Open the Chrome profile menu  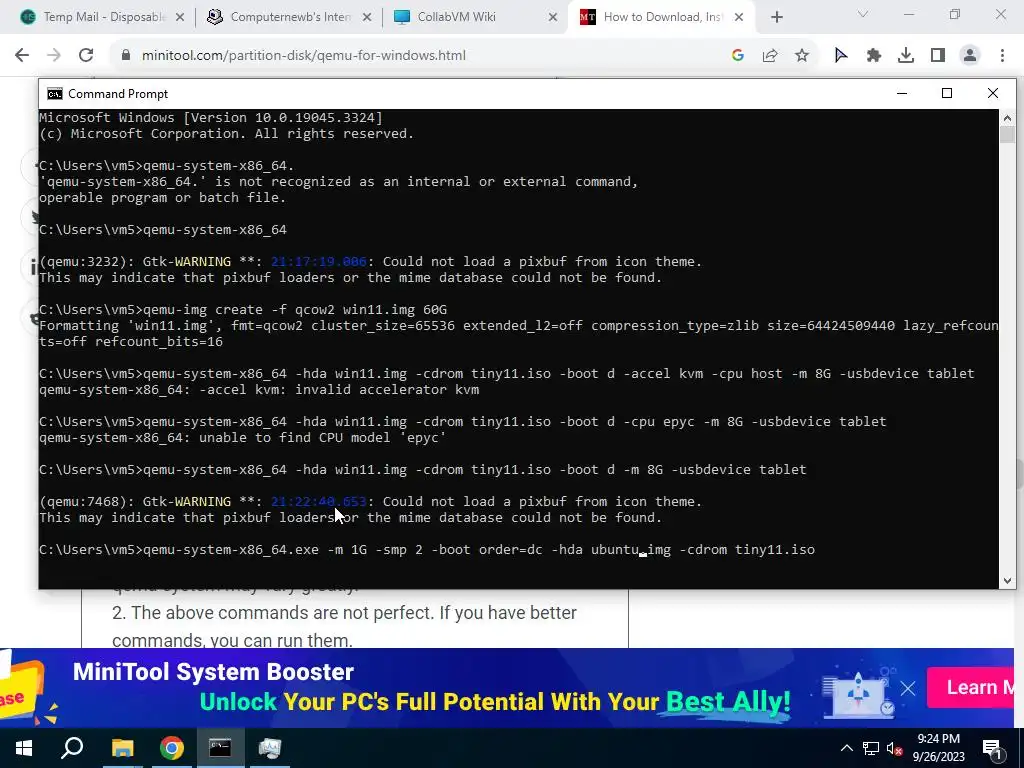pyautogui.click(x=970, y=56)
